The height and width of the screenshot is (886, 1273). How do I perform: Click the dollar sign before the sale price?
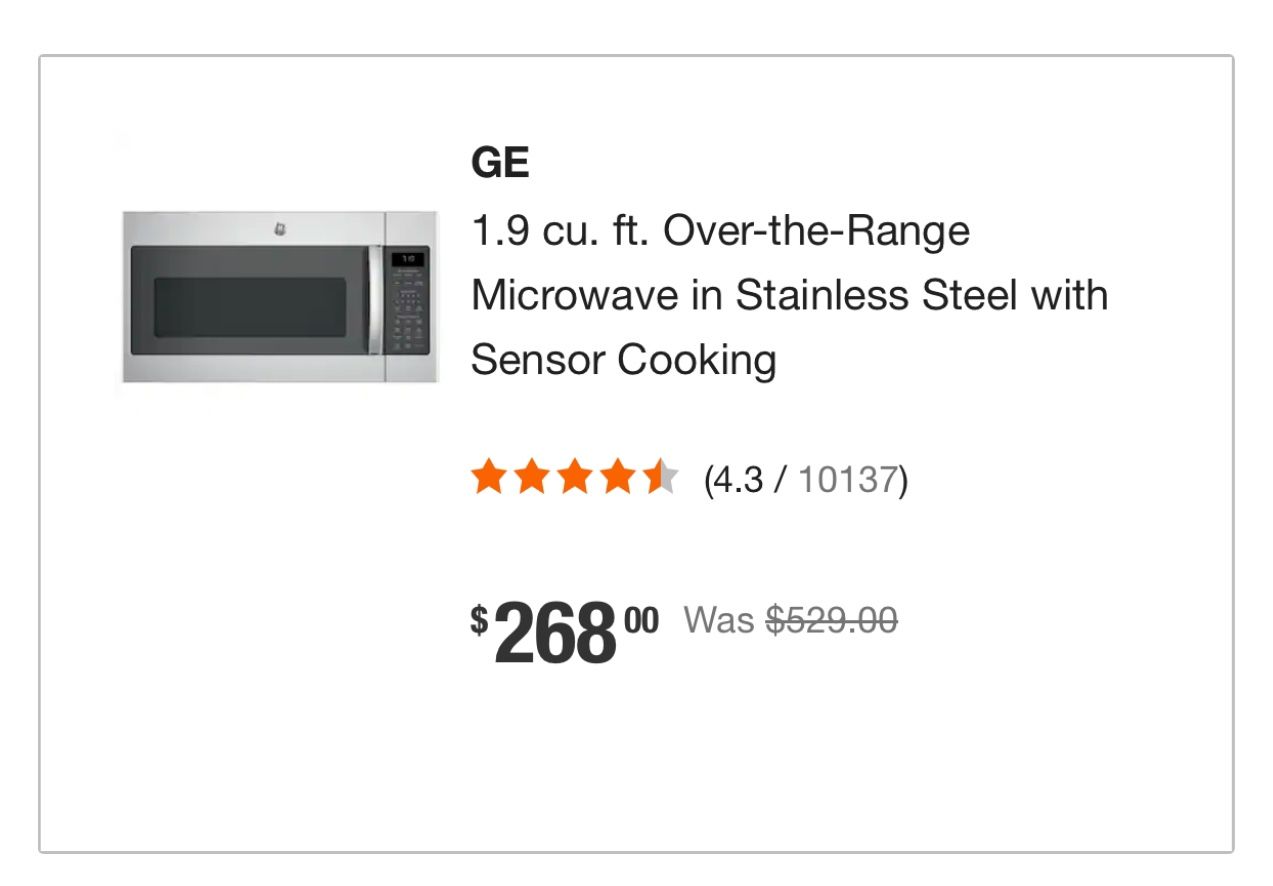[480, 621]
